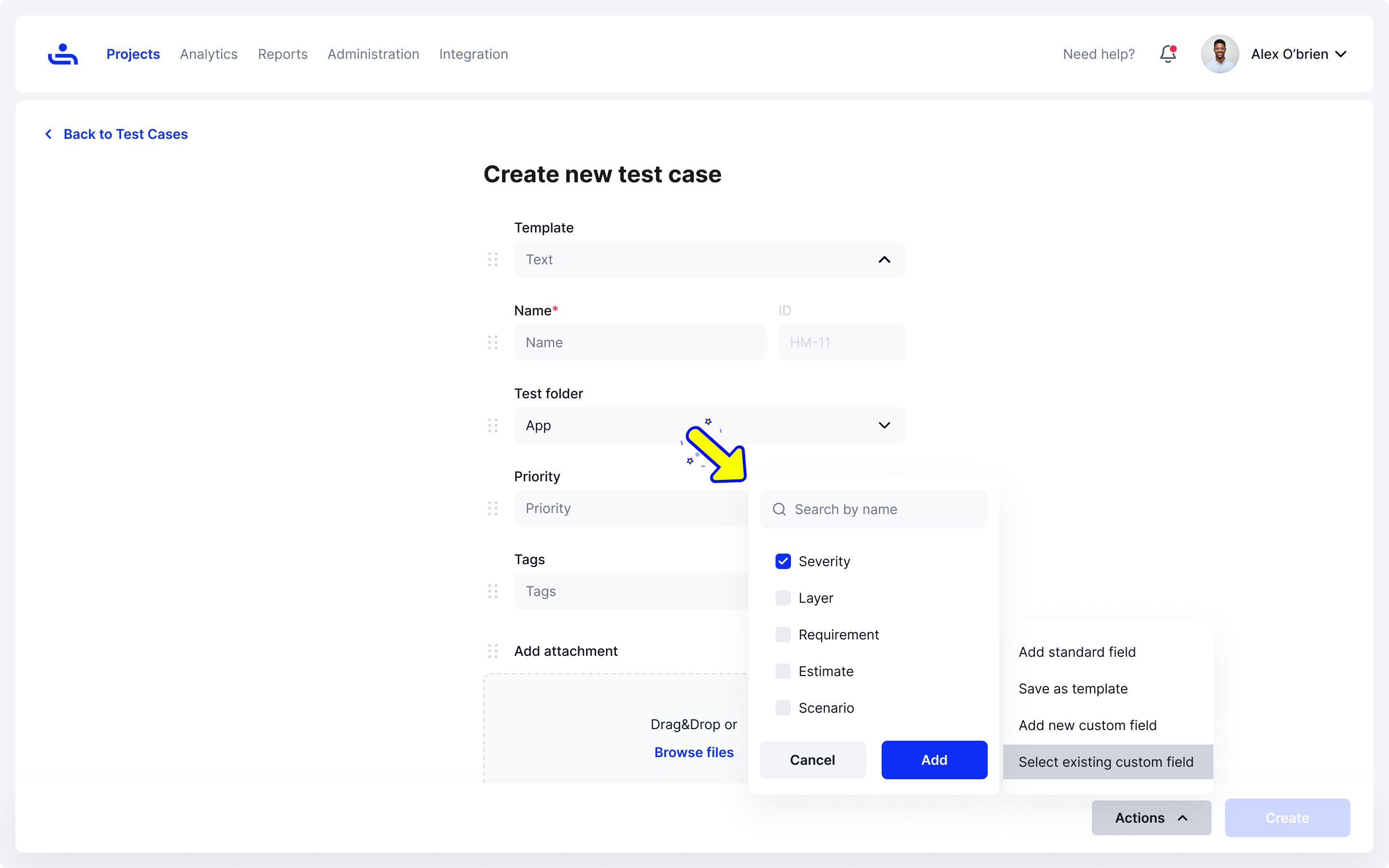
Task: Uncheck the Severity checkbox
Action: coord(783,561)
